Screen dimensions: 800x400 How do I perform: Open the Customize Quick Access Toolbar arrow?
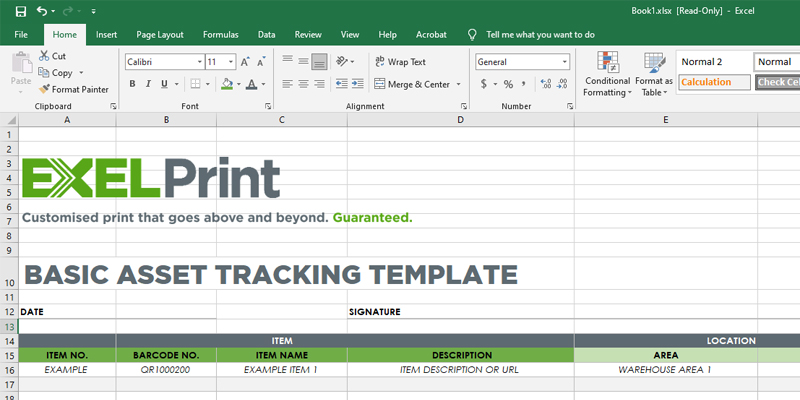point(93,11)
